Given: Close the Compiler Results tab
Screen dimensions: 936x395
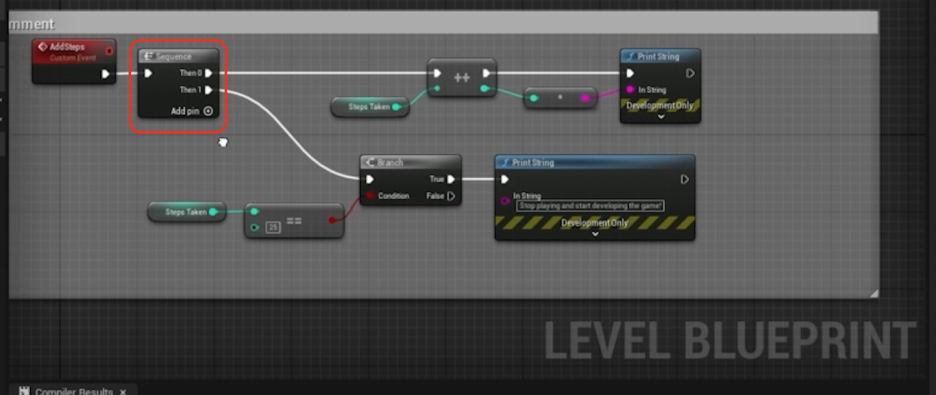Looking at the screenshot, I should click(x=123, y=392).
